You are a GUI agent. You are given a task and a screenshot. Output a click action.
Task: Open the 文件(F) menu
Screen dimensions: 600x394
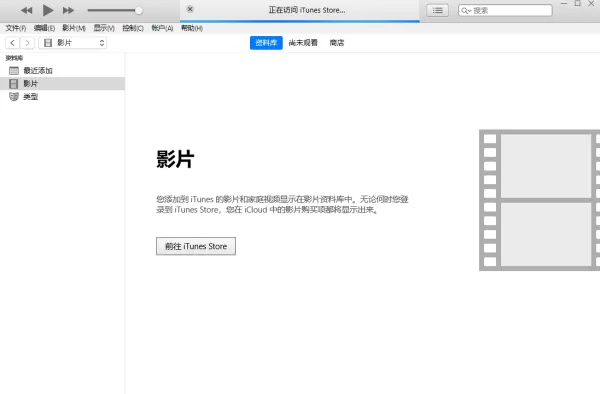pyautogui.click(x=16, y=28)
